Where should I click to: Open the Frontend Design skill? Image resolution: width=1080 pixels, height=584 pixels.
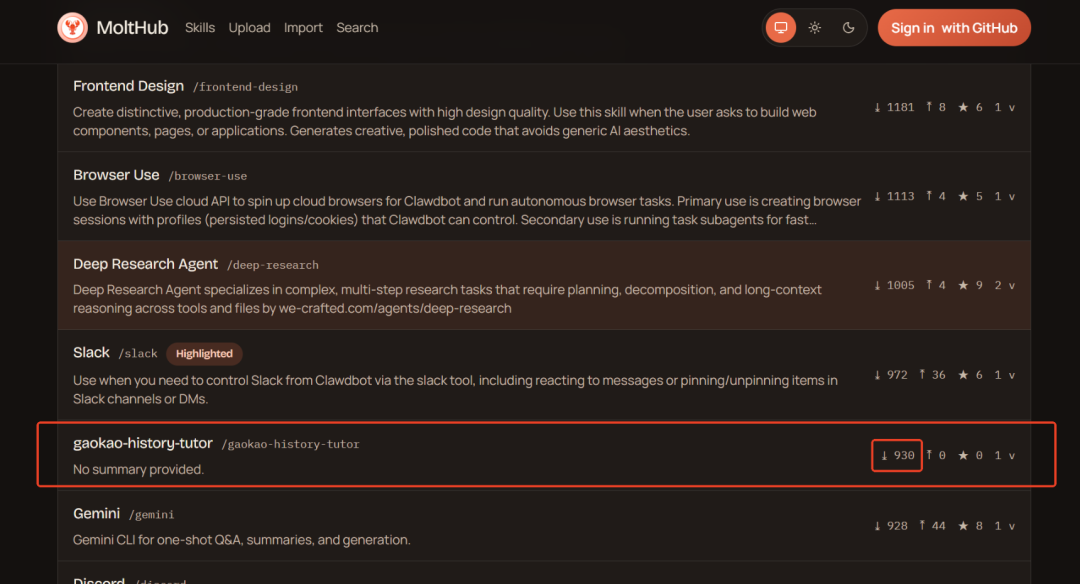tap(129, 86)
